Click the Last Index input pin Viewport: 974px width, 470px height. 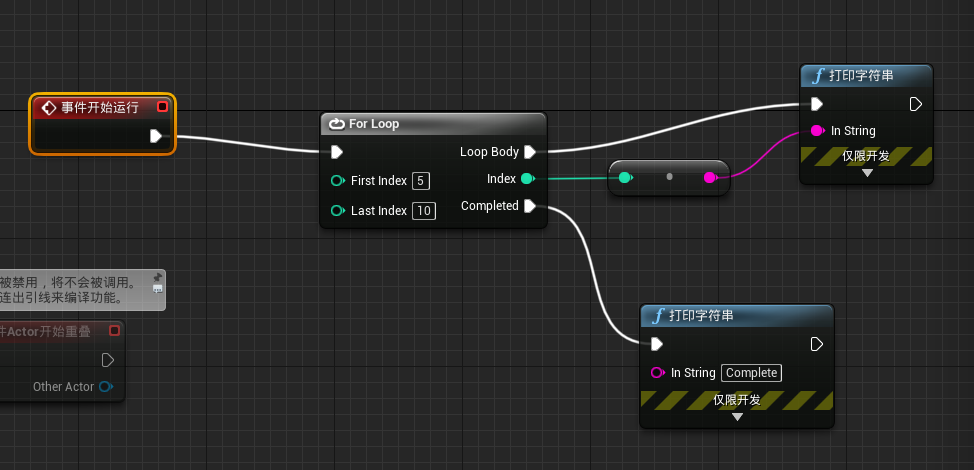click(x=337, y=210)
